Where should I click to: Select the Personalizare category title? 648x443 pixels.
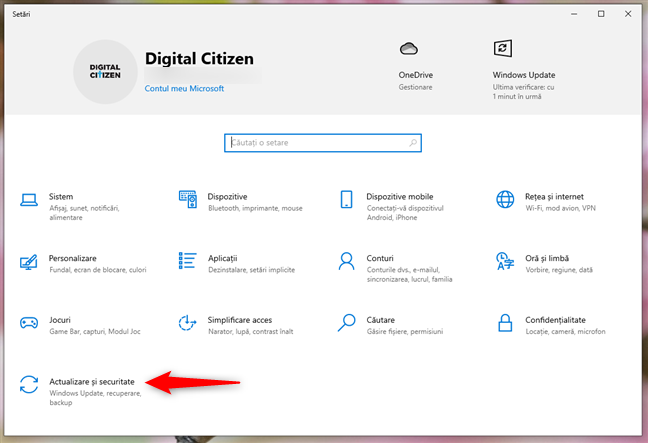[72, 258]
